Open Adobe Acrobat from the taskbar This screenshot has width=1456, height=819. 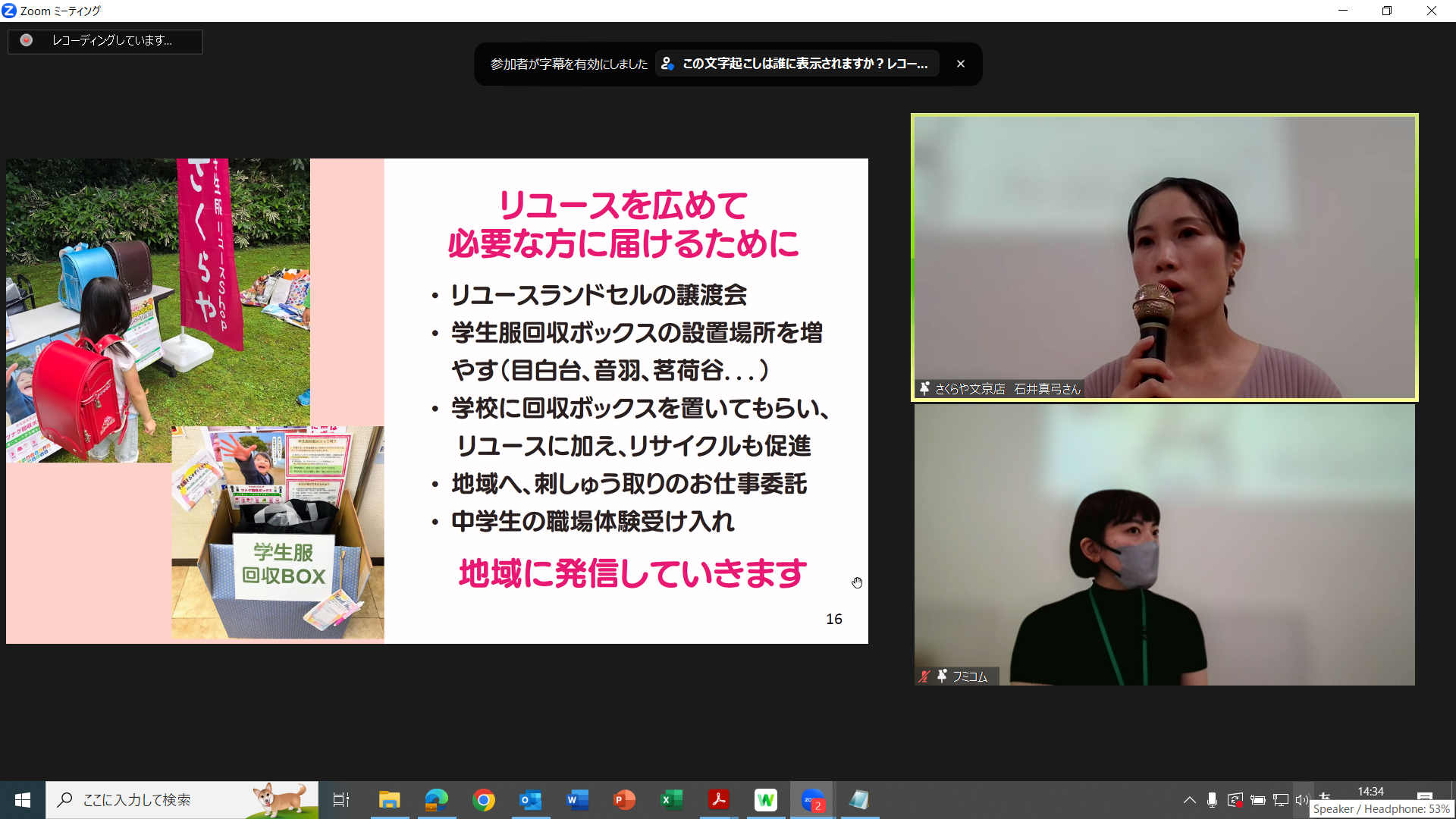[719, 800]
